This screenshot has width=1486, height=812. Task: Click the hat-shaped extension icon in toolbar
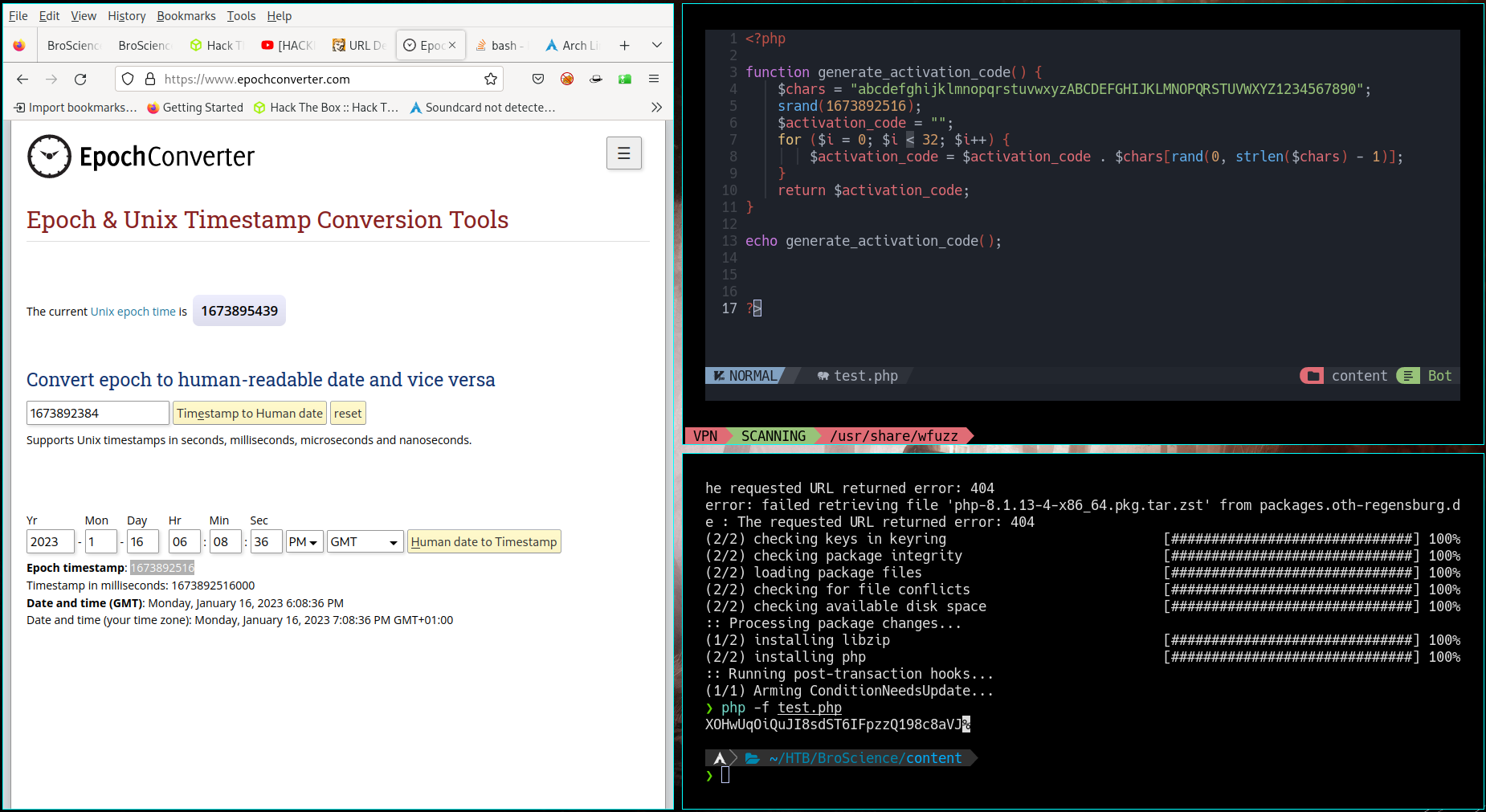coord(596,79)
